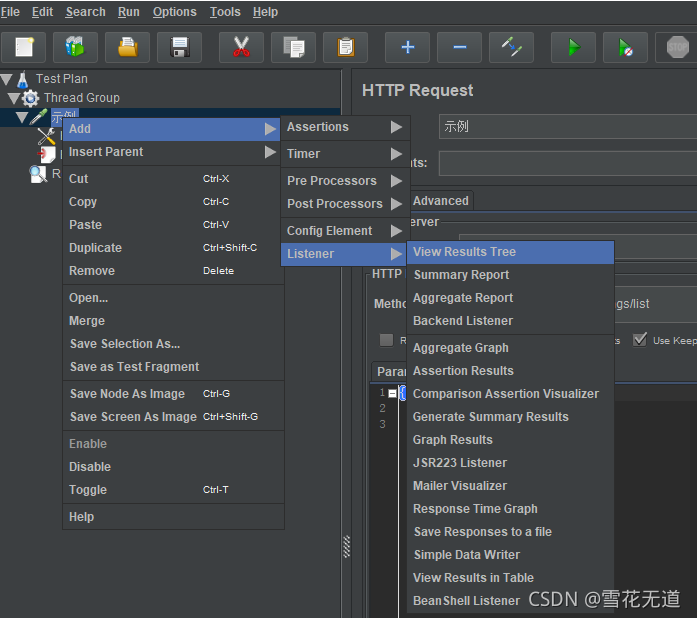Viewport: 697px width, 618px height.
Task: Click the Stop test icon
Action: 677,47
